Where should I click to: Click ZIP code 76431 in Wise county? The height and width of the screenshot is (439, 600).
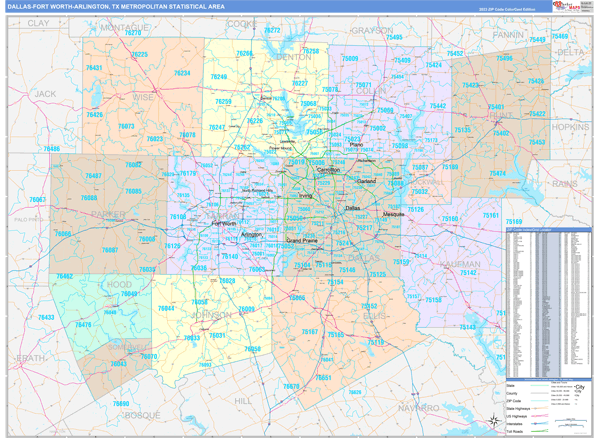(94, 68)
